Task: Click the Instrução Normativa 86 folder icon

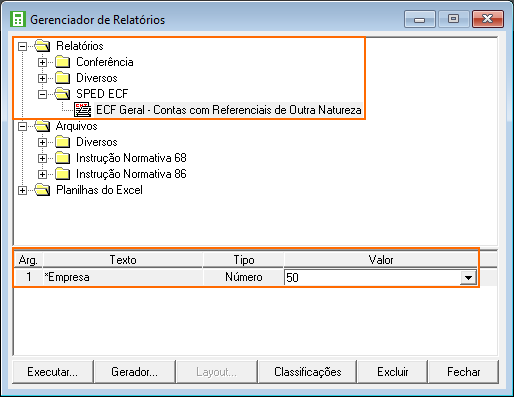Action: tap(62, 174)
